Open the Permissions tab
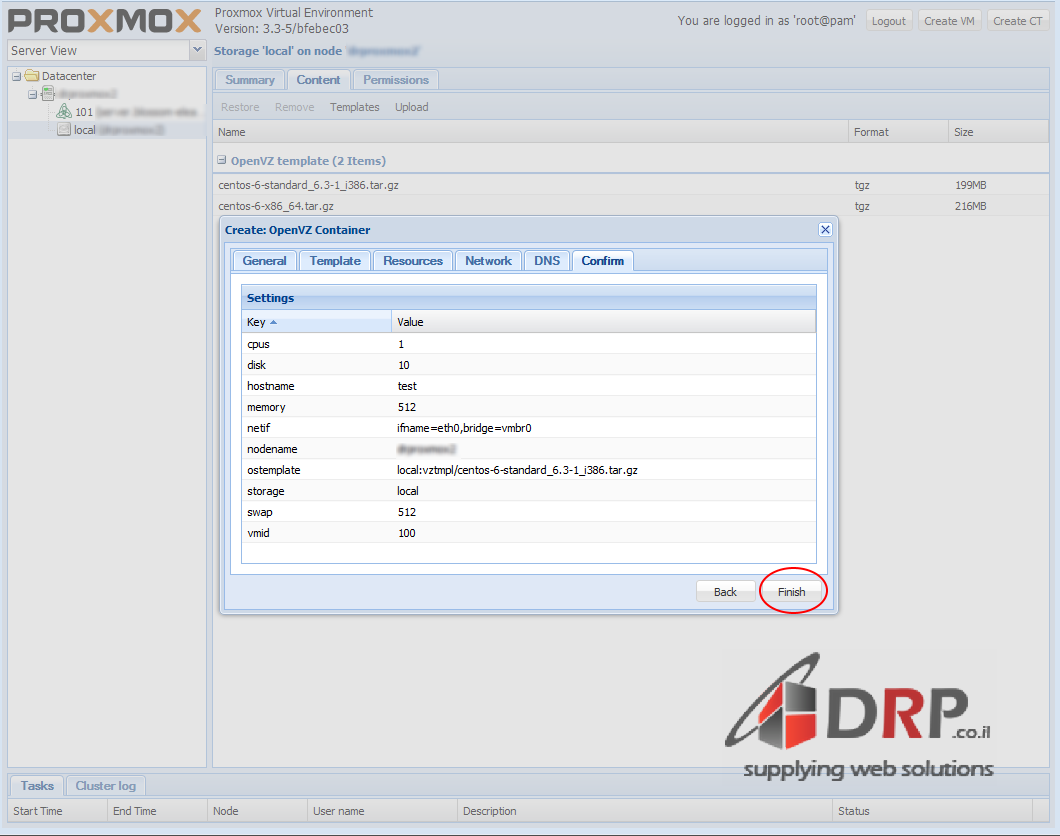The height and width of the screenshot is (836, 1060). click(395, 80)
